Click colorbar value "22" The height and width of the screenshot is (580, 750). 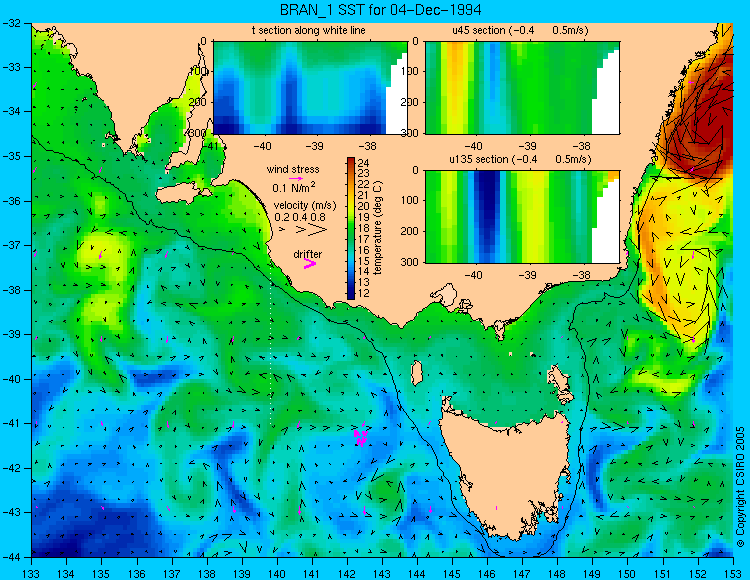[x=364, y=184]
